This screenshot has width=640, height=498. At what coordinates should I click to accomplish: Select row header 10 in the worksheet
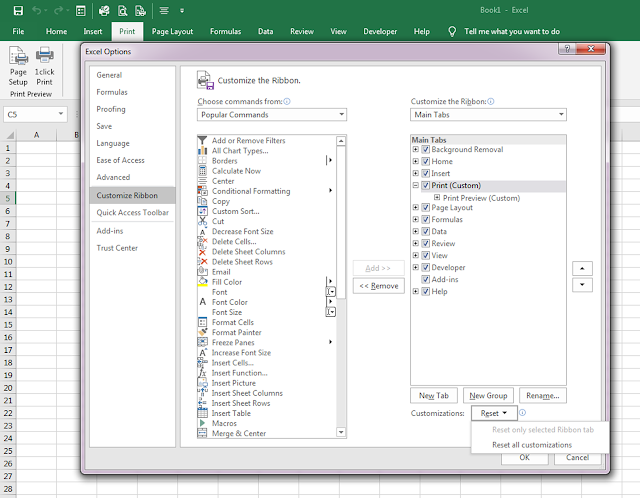[x=8, y=262]
